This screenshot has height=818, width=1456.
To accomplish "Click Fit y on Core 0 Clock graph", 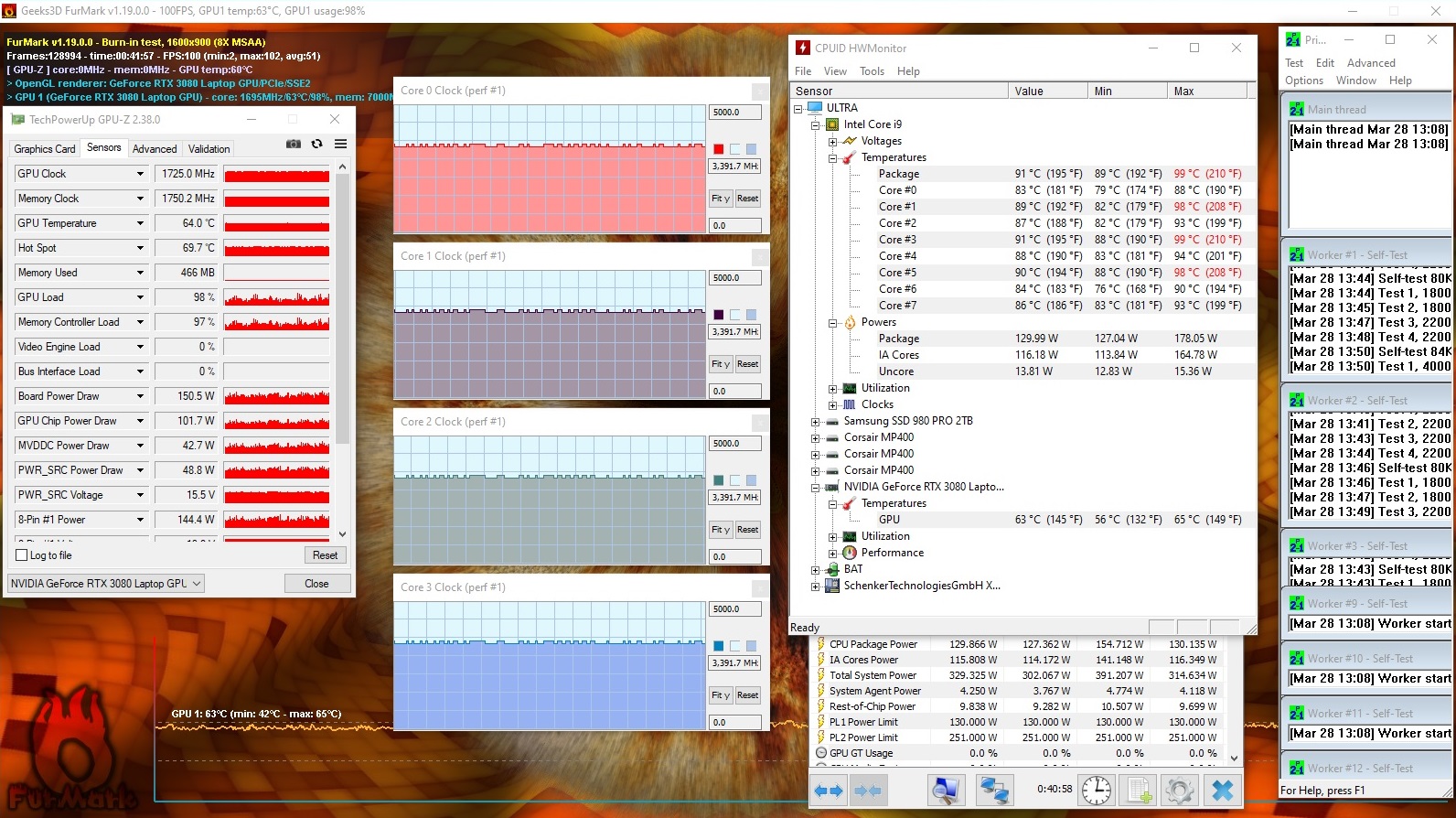I will coord(721,199).
